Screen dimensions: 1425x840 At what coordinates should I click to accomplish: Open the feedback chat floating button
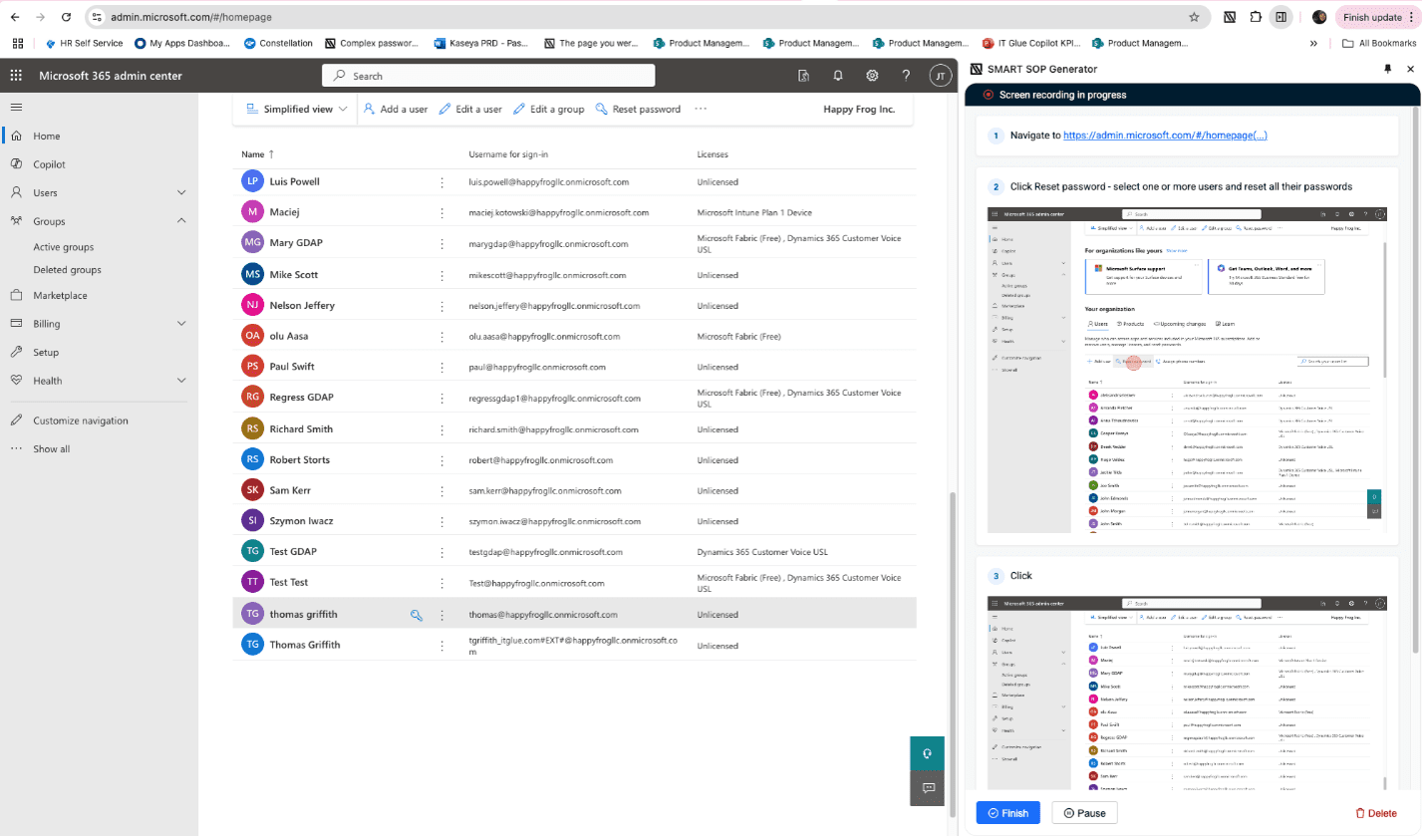tap(927, 788)
